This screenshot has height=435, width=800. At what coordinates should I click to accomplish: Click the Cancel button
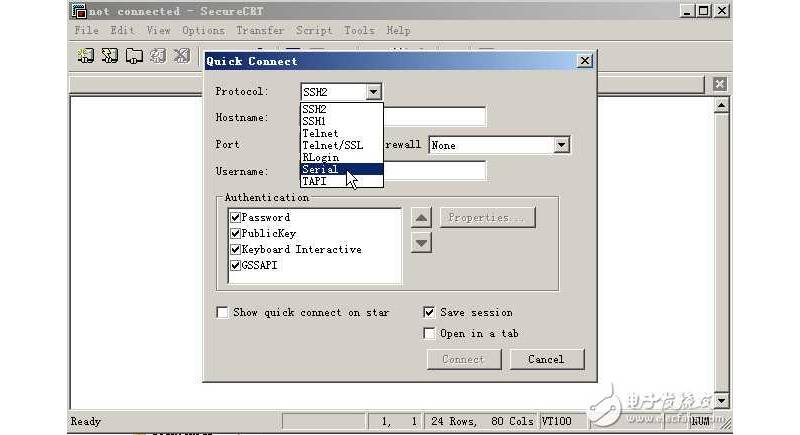pos(546,360)
